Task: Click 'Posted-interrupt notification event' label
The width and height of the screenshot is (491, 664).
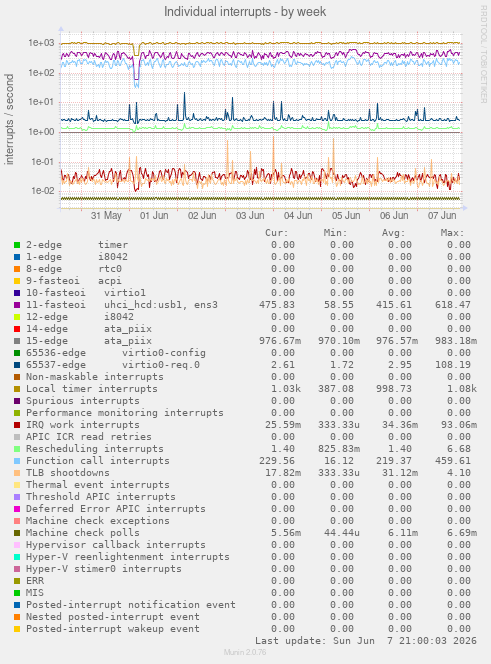Action: point(131,605)
